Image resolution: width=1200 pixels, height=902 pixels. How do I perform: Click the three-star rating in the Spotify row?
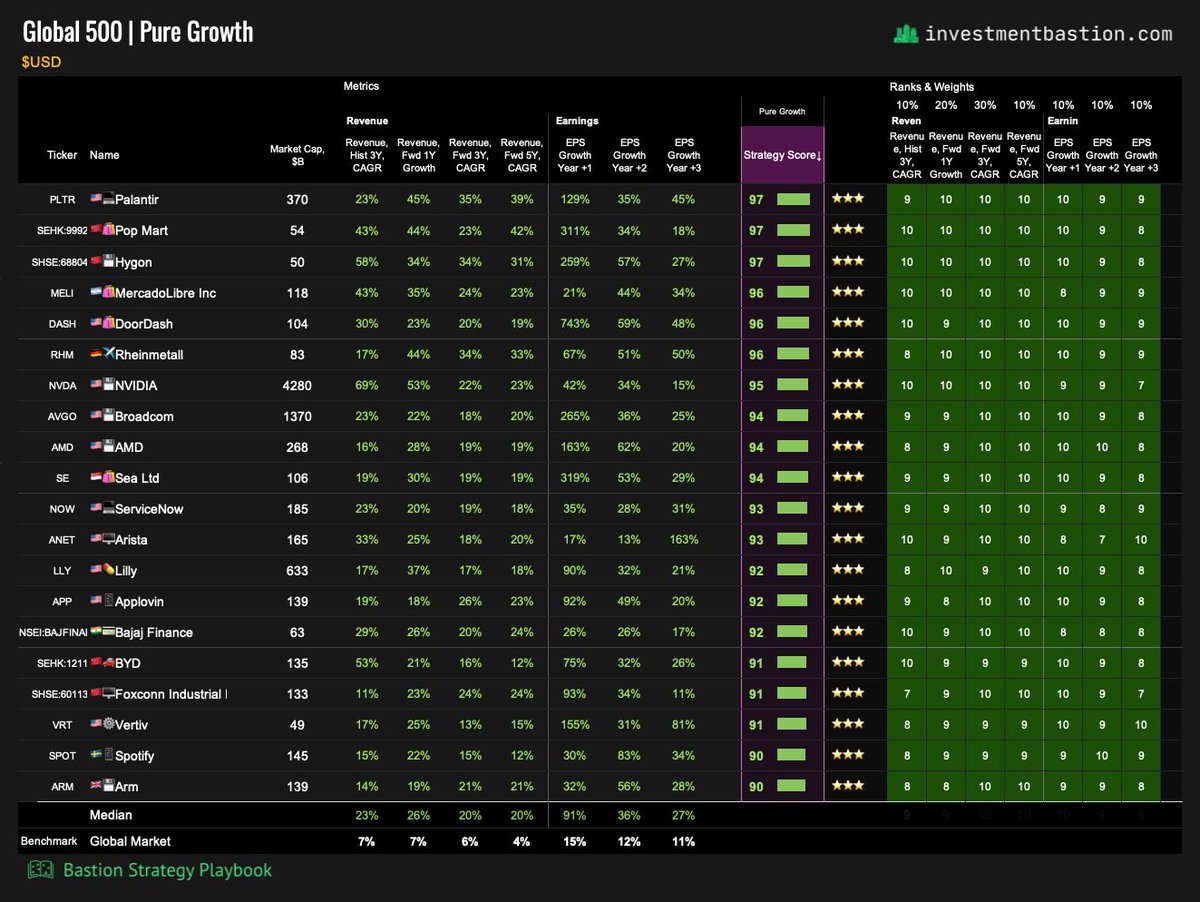click(848, 756)
